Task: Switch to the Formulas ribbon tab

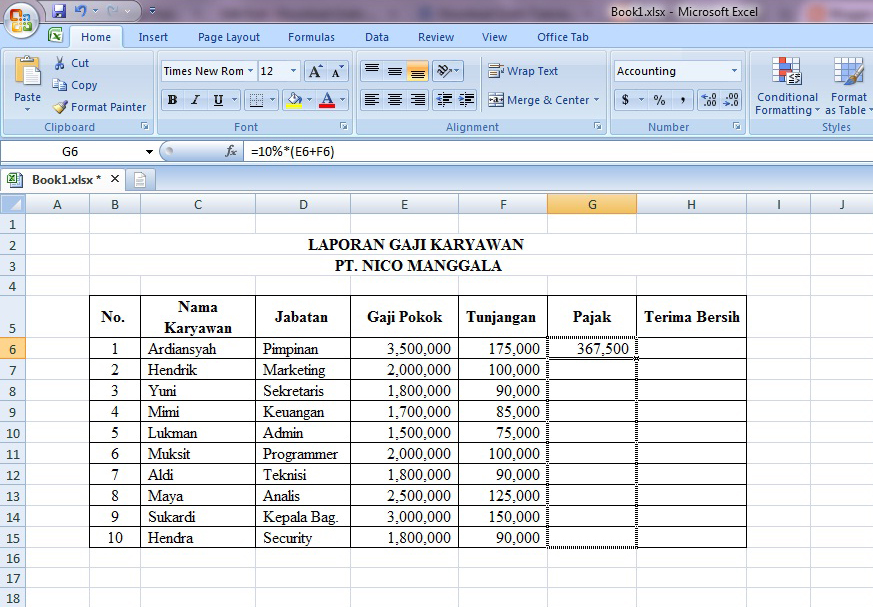Action: coord(311,37)
